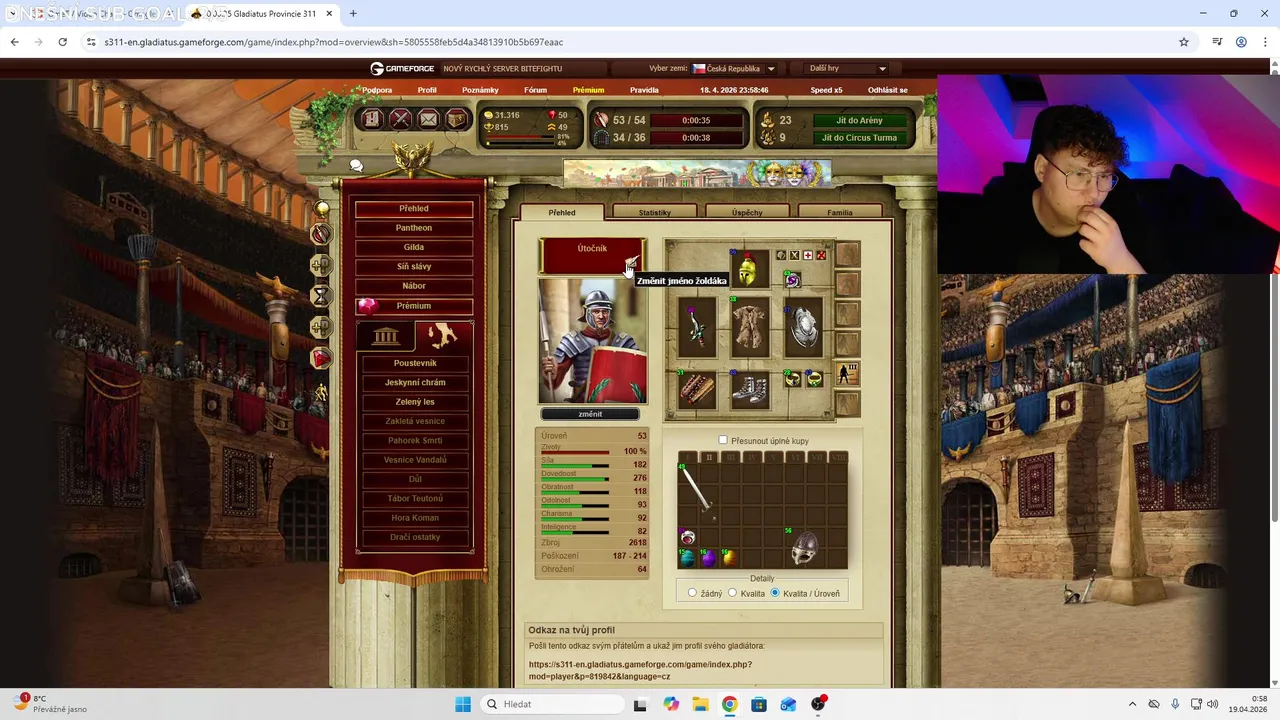Click the Životy health progress bar
The width and height of the screenshot is (1280, 720).
(575, 453)
